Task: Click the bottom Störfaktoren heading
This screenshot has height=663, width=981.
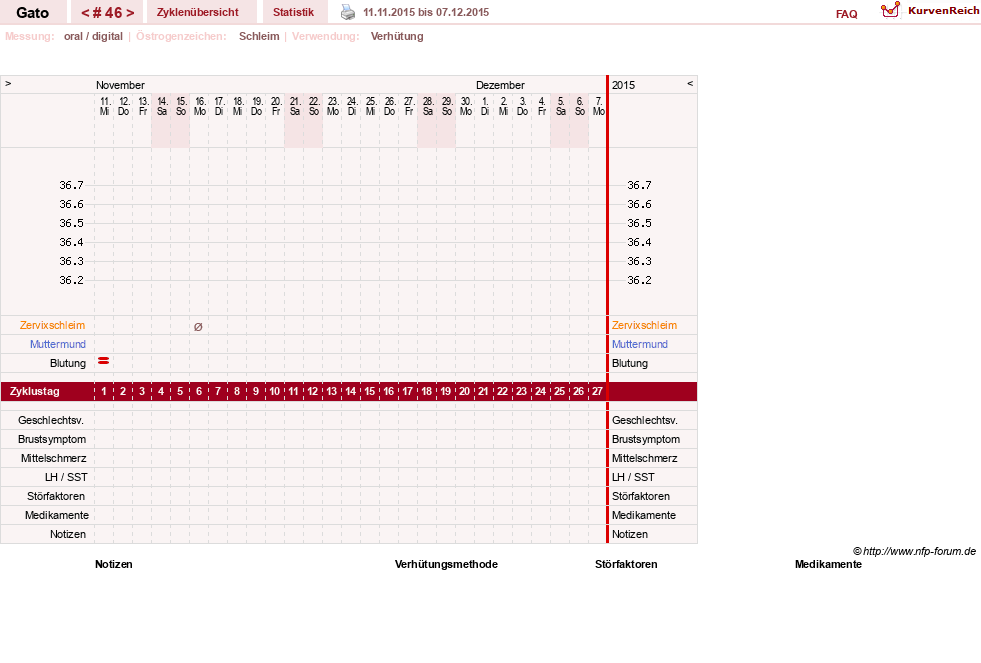Action: point(626,564)
